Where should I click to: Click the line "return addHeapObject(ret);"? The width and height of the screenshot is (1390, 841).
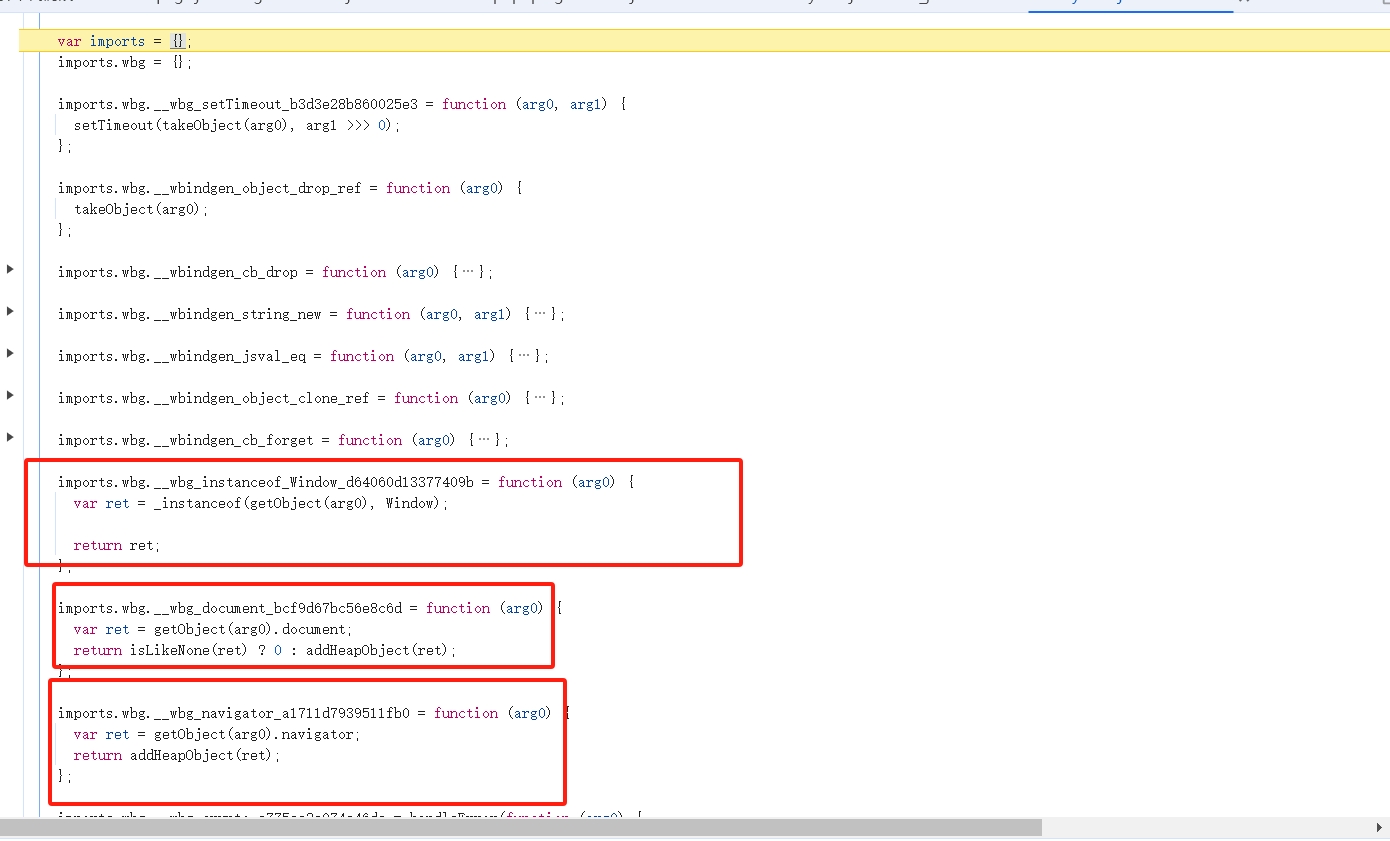[x=177, y=755]
